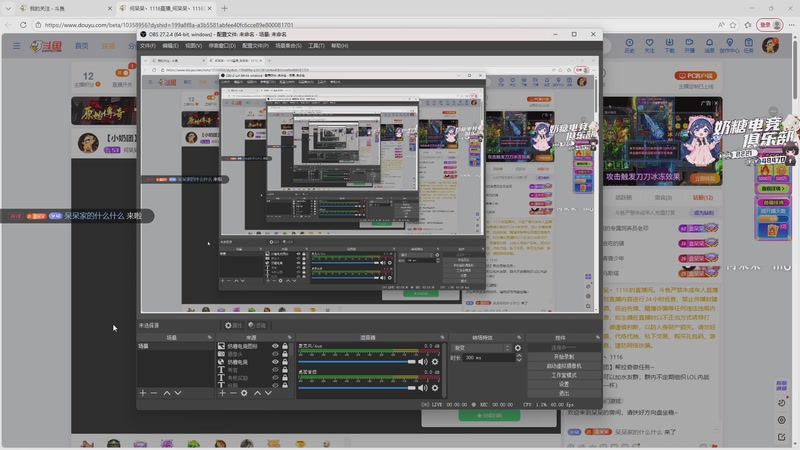
Task: Pop out the 控件 dock panel
Action: click(x=597, y=338)
